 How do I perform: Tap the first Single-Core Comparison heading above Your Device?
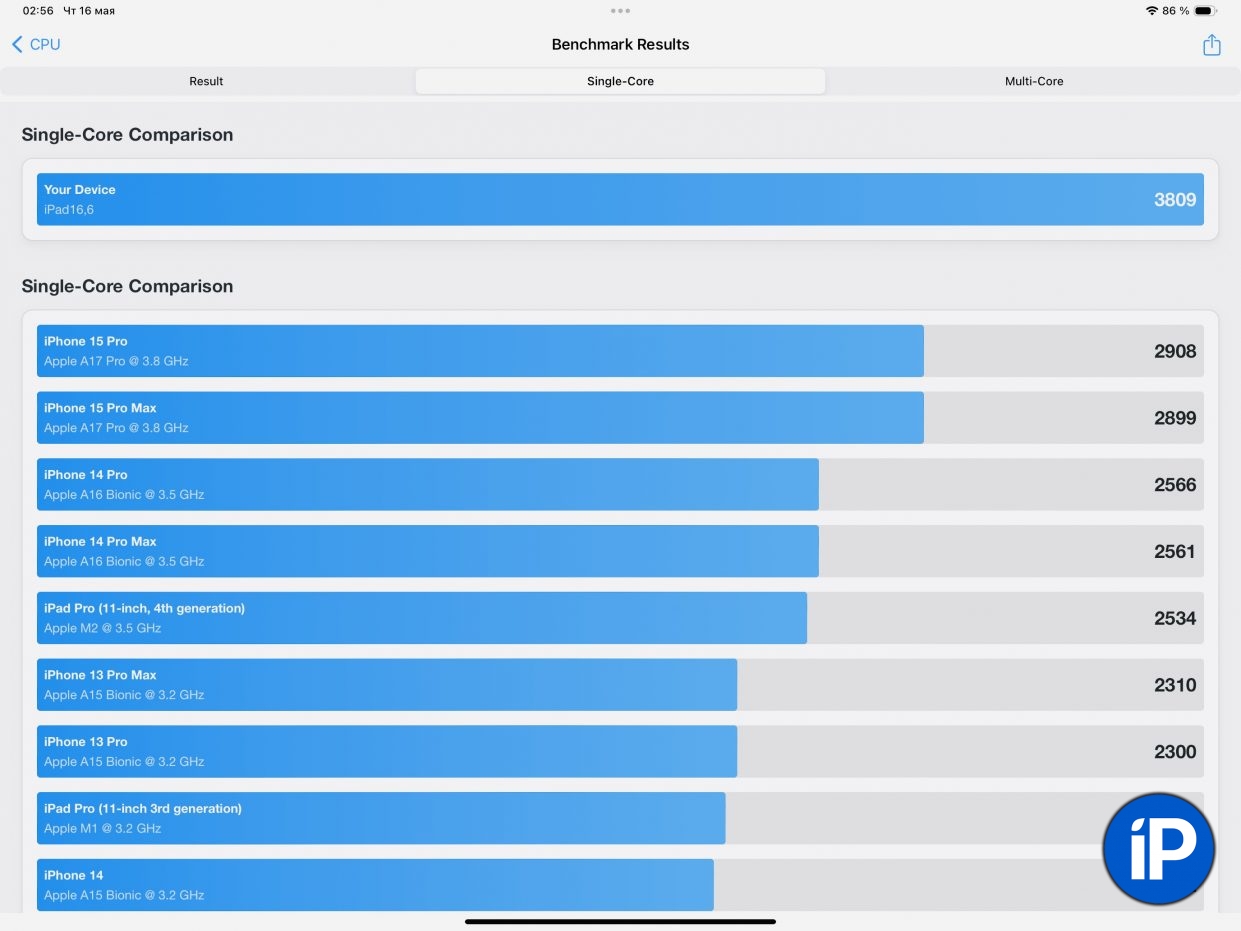tap(127, 135)
